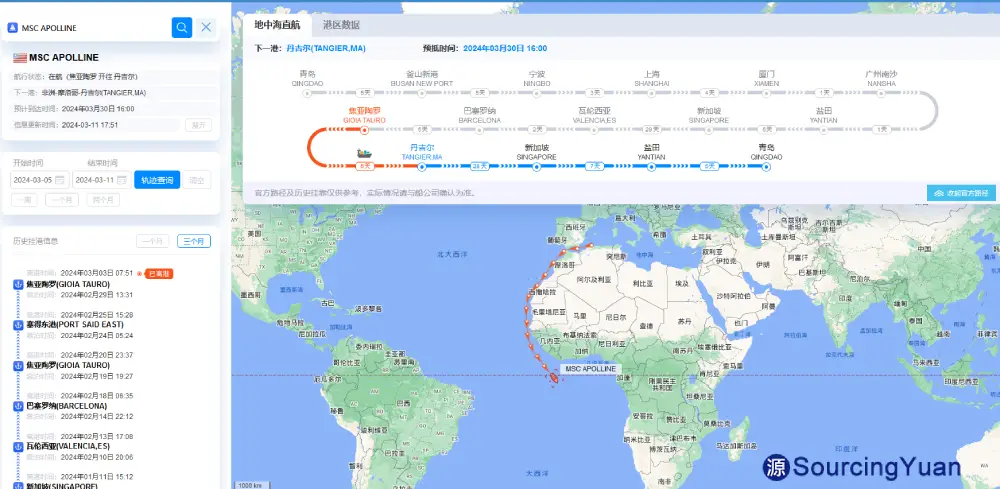Viewport: 1000px width, 489px height.
Task: Click the MSC APOLLINE search input
Action: pos(92,28)
